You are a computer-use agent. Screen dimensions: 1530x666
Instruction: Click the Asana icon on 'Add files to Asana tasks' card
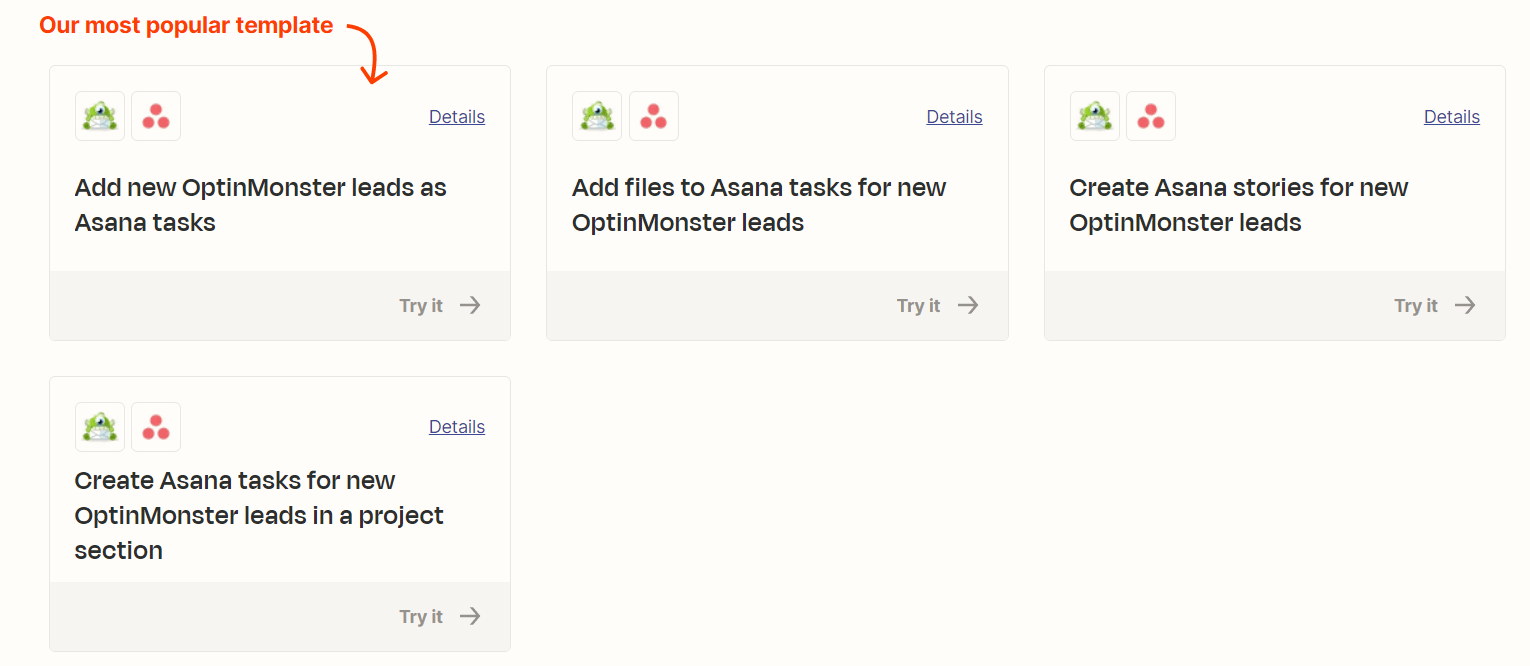coord(654,116)
